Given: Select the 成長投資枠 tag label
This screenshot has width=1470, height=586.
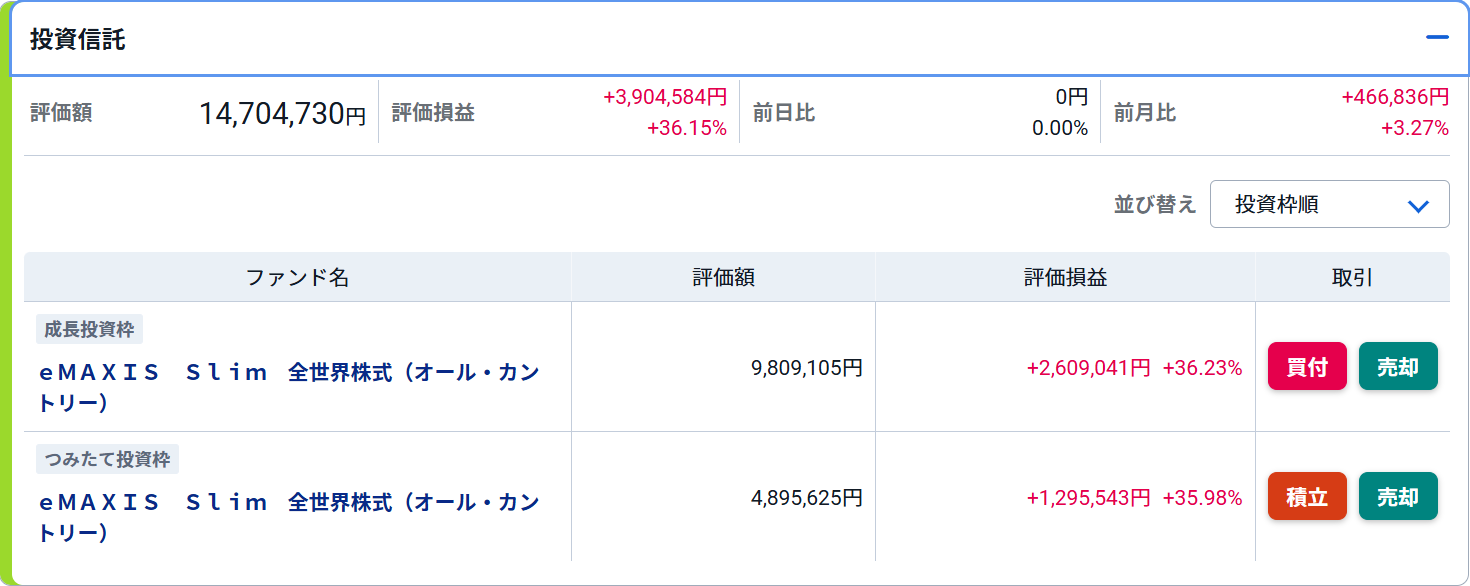Looking at the screenshot, I should pos(90,329).
